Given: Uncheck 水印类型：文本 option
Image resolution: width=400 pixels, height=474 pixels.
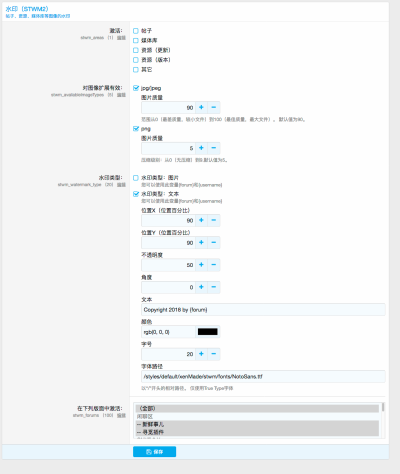Looking at the screenshot, I should [x=136, y=194].
